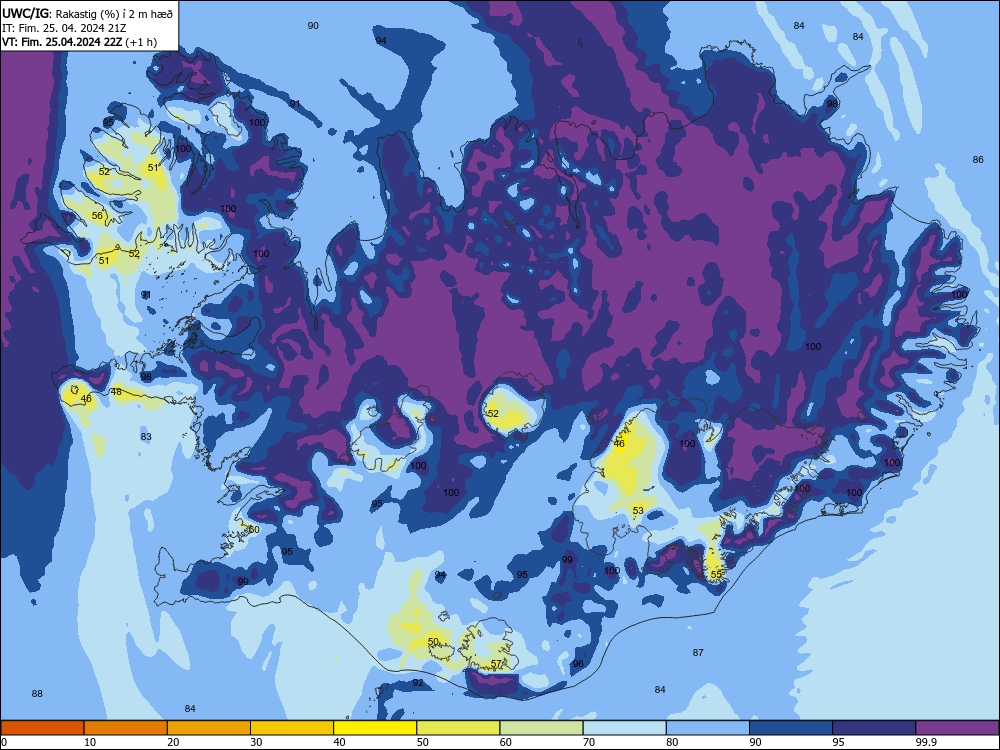Pick the bright yellow 40-50 legend swatch
This screenshot has height=750, width=1000.
coord(375,728)
